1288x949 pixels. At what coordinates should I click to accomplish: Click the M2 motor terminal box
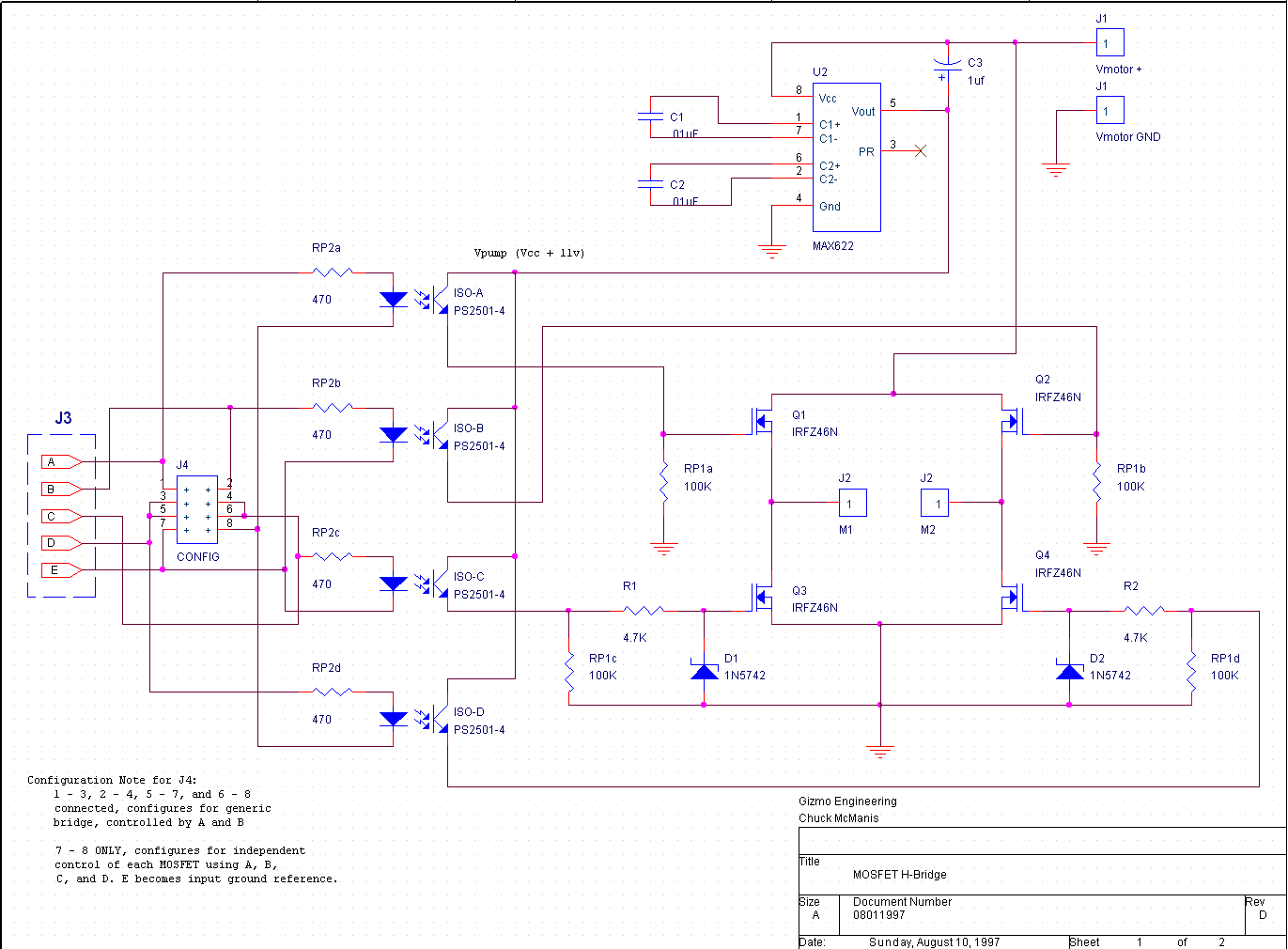[935, 504]
